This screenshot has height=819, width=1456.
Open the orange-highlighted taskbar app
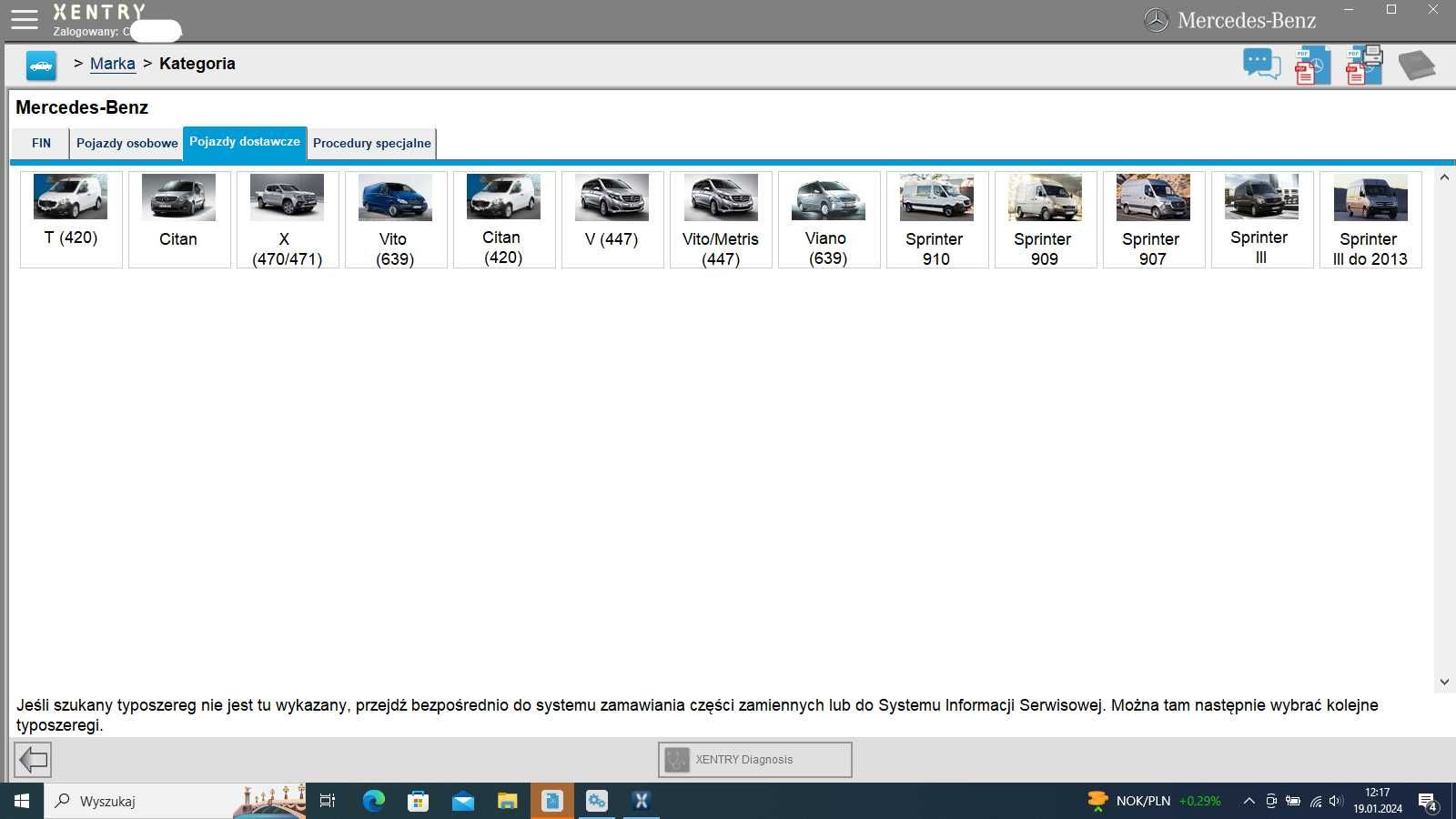pos(552,801)
